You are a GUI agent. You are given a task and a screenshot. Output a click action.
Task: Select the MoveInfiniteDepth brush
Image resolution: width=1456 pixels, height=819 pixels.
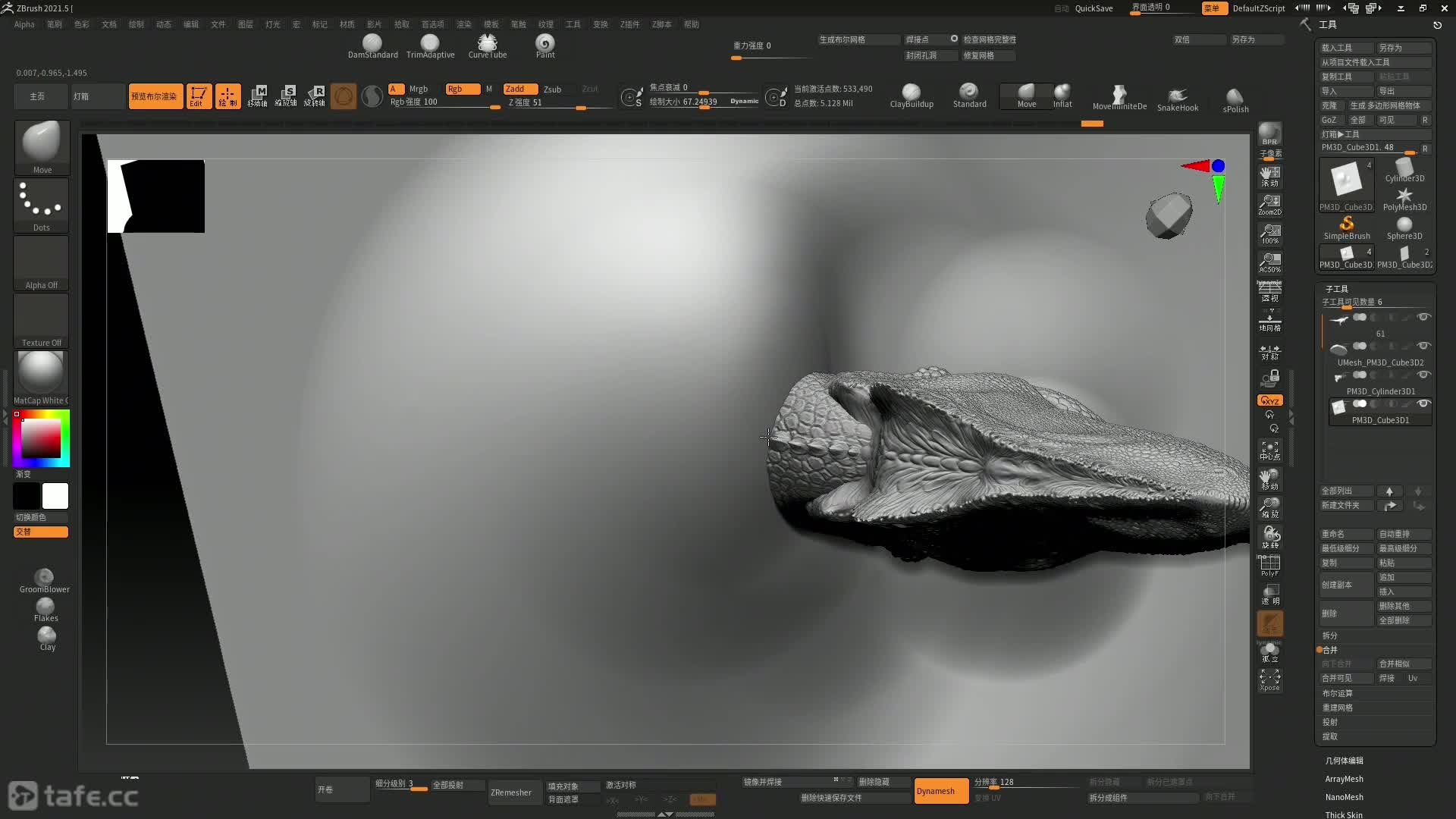(1119, 99)
